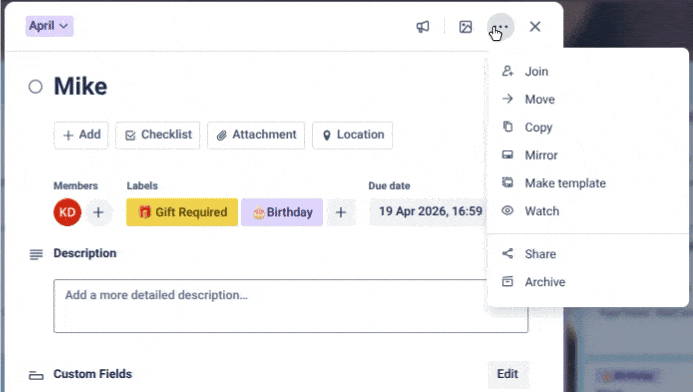The width and height of the screenshot is (693, 392).
Task: Select Watch from the actions menu
Action: pyautogui.click(x=588, y=211)
